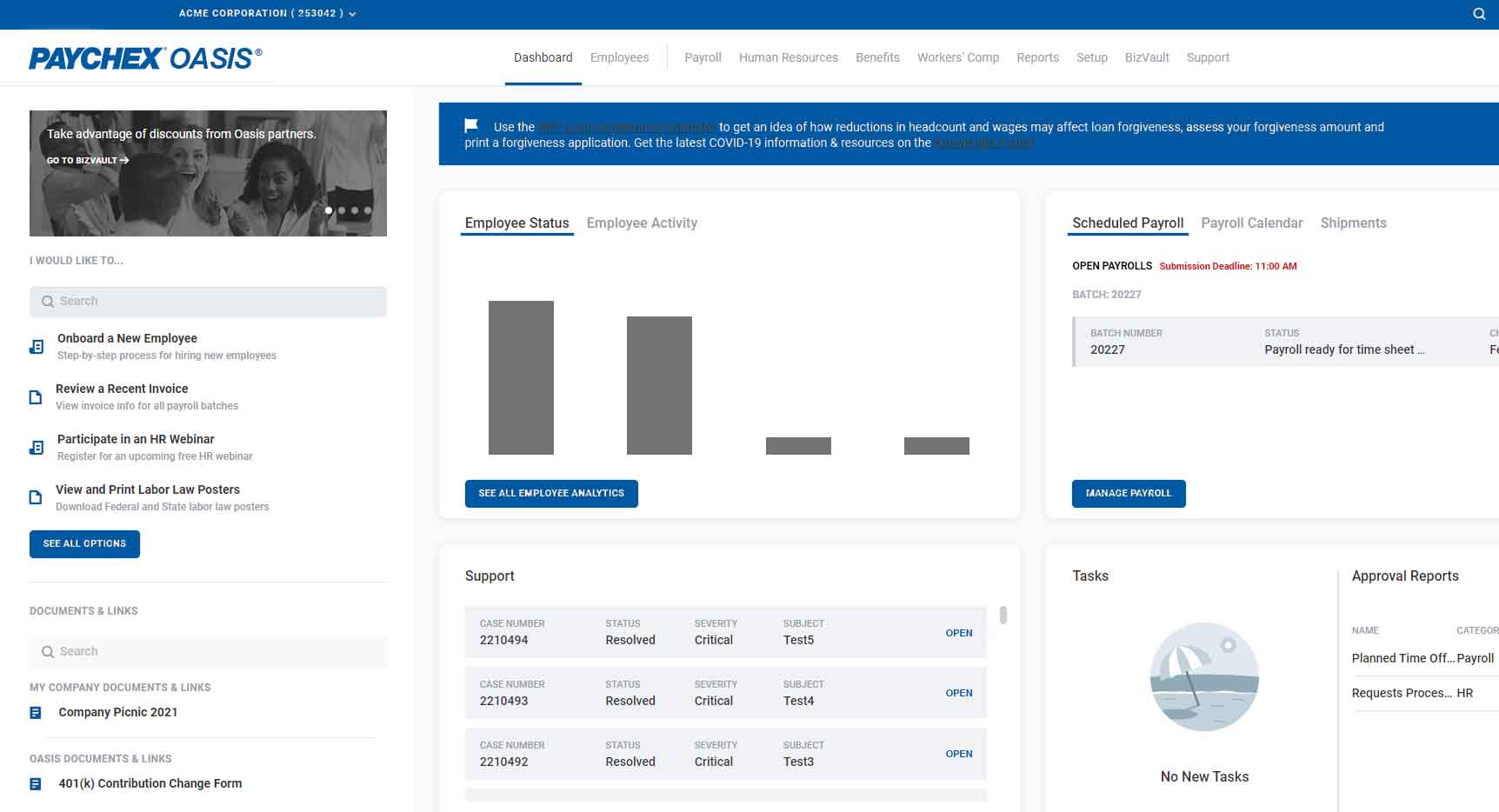The image size is (1499, 812).
Task: Expand the Acme Corporation company dropdown
Action: (267, 14)
